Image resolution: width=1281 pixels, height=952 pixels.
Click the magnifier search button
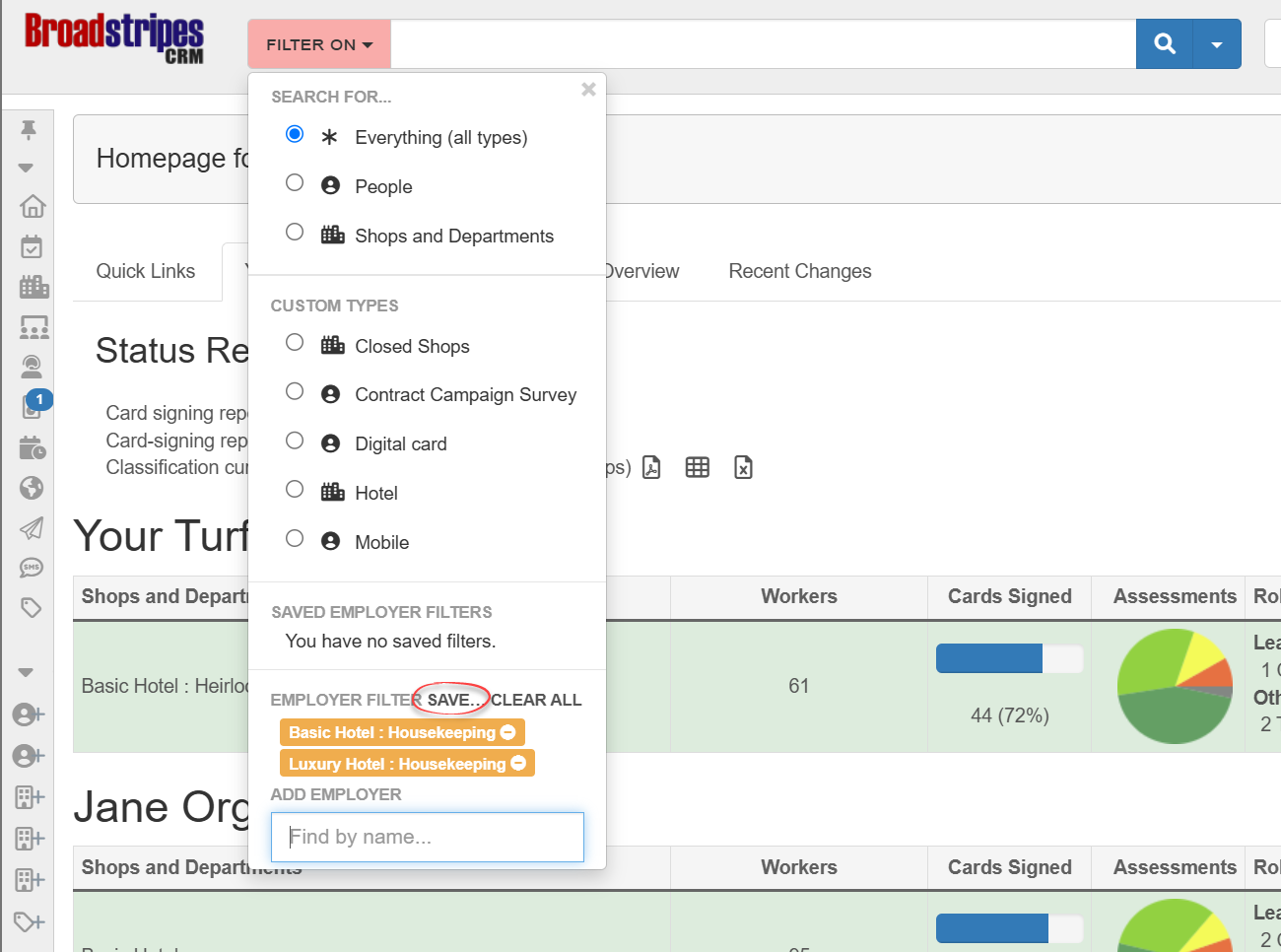click(1165, 44)
